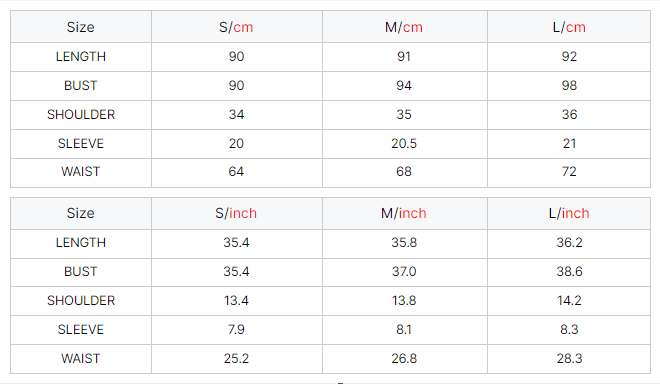The image size is (660, 384).
Task: Select the S/inch column header
Action: (x=236, y=213)
